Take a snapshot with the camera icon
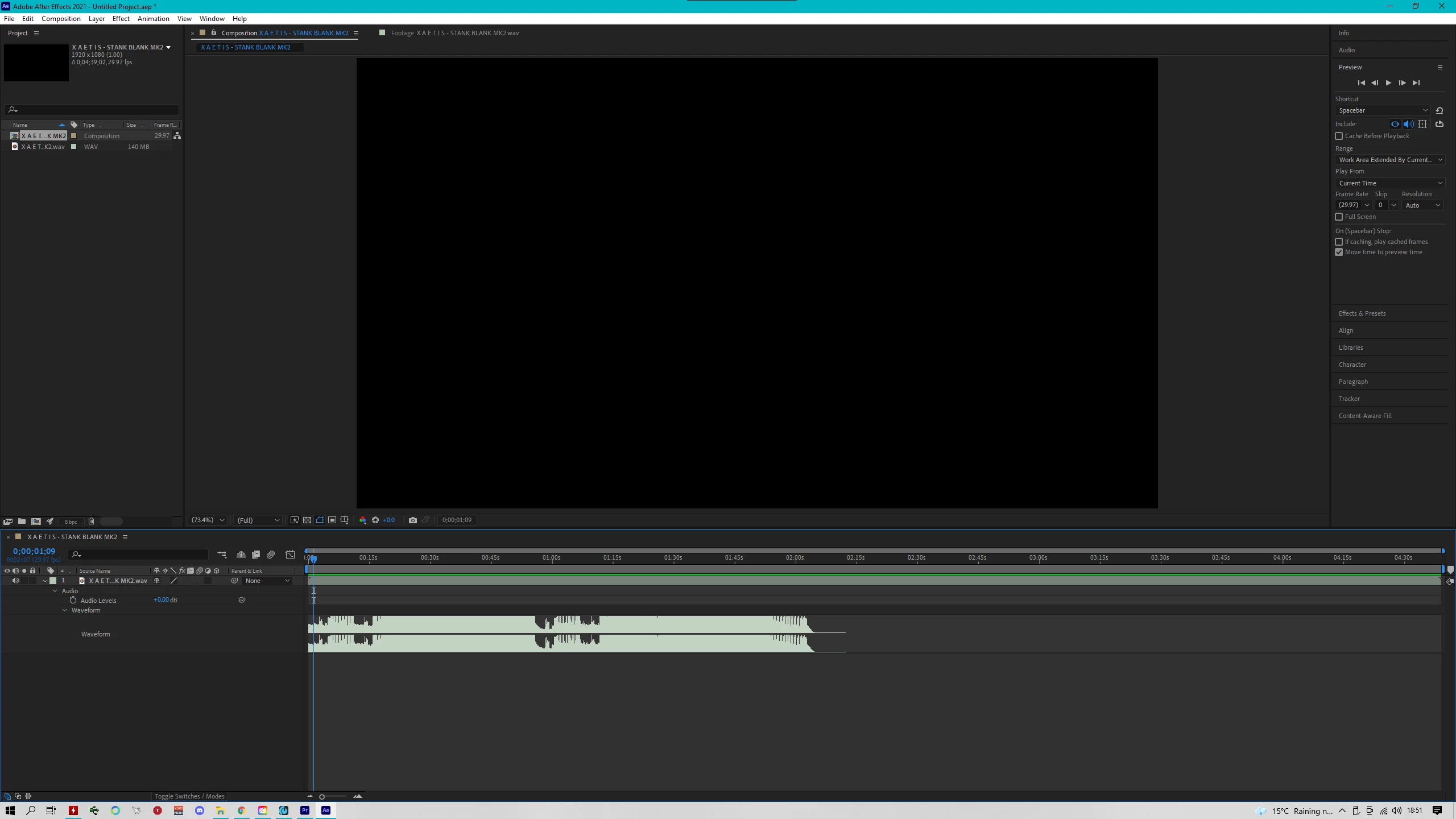This screenshot has width=1456, height=819. click(x=413, y=520)
